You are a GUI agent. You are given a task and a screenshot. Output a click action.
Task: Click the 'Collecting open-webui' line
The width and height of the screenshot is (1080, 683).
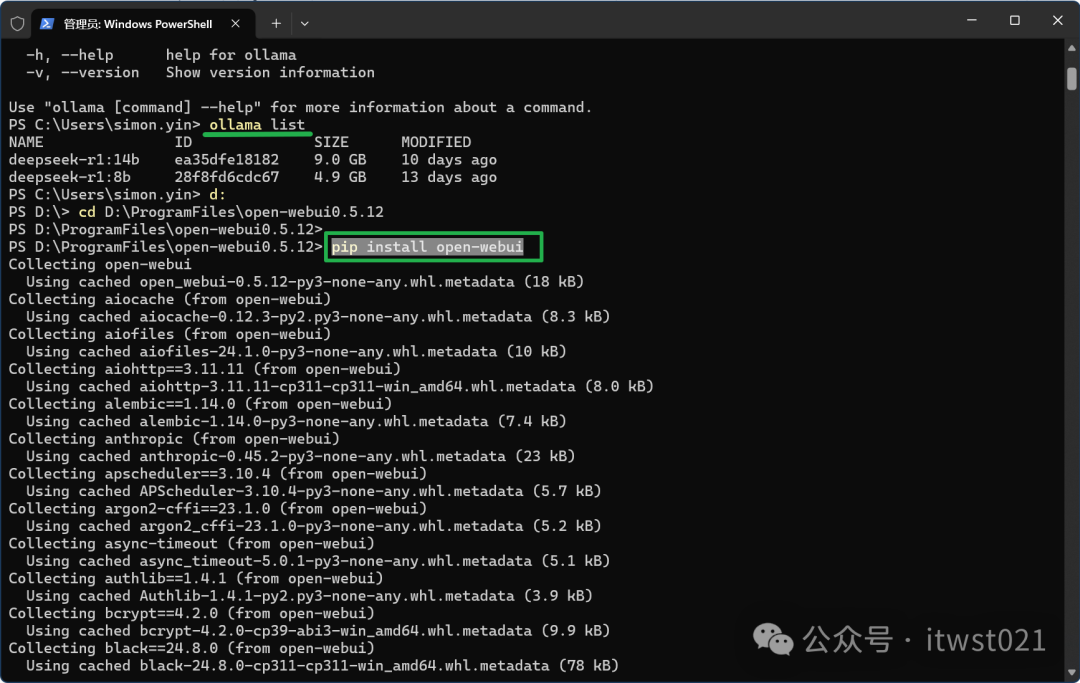tap(100, 264)
